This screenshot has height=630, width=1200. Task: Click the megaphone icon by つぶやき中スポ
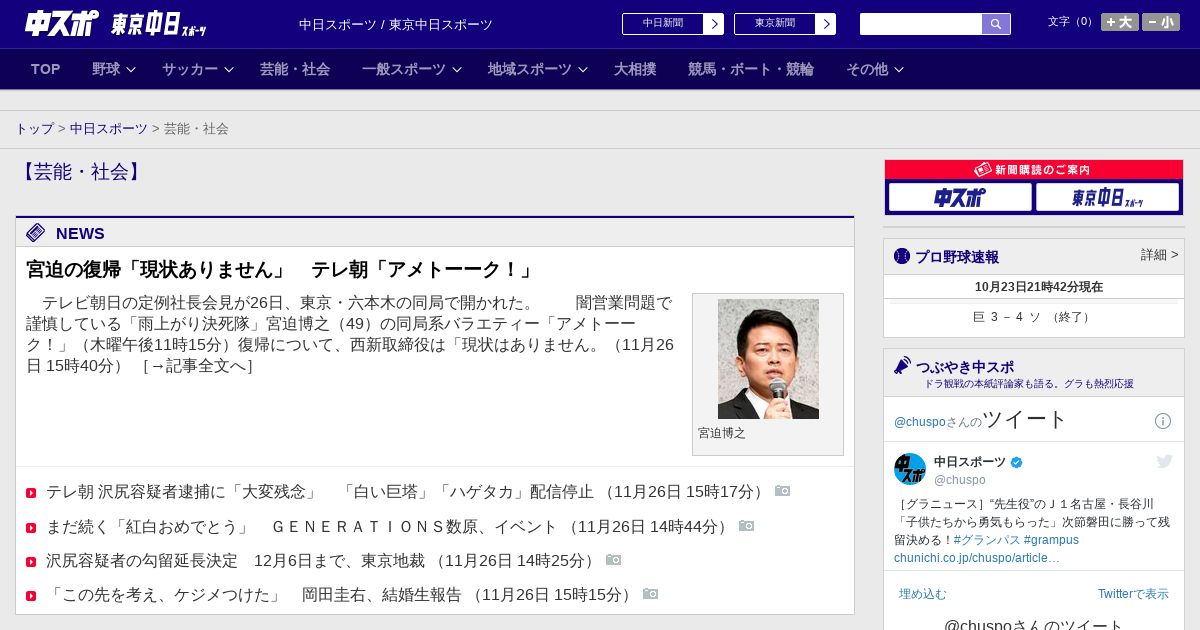903,366
